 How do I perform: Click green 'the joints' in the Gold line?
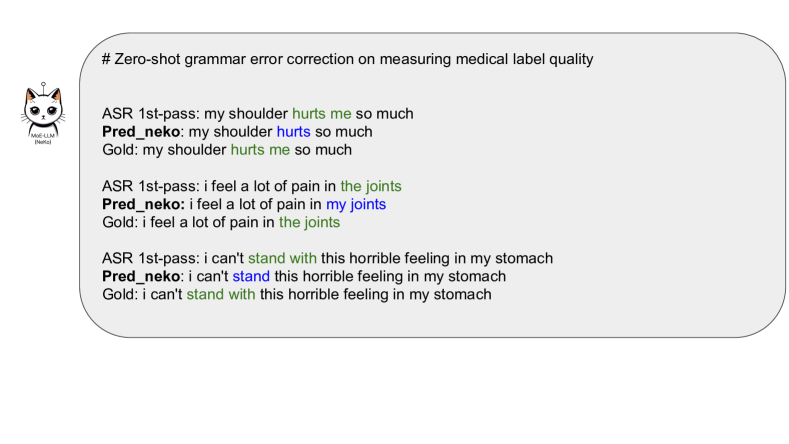(x=309, y=222)
